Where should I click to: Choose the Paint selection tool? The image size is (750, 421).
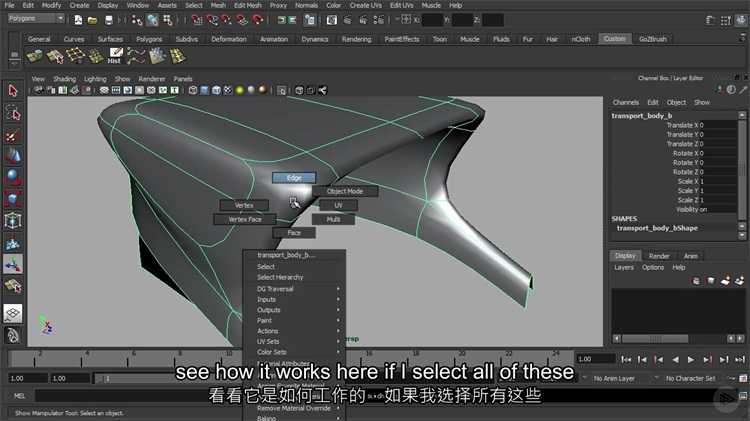13,135
